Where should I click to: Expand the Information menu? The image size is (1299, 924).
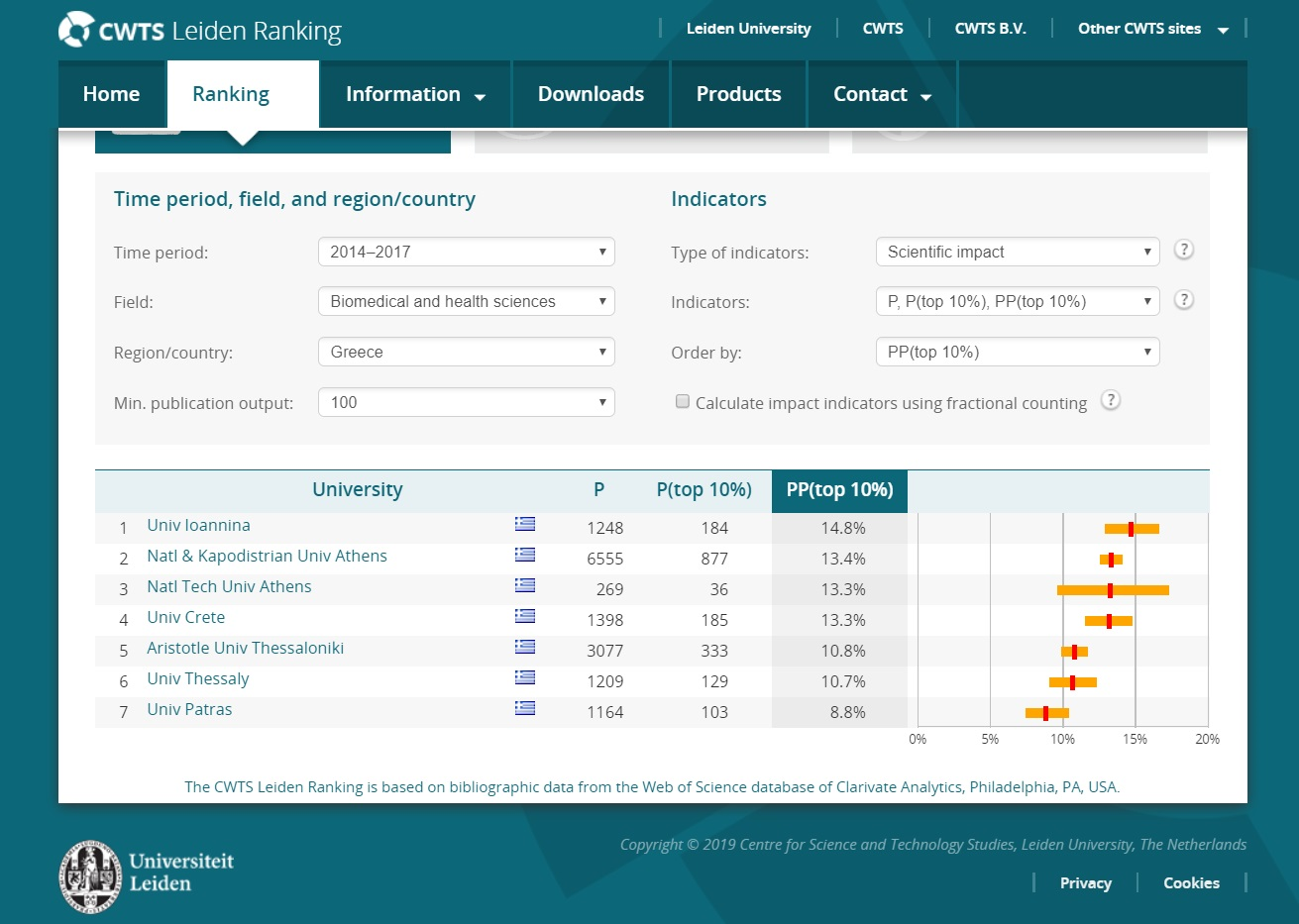click(415, 94)
